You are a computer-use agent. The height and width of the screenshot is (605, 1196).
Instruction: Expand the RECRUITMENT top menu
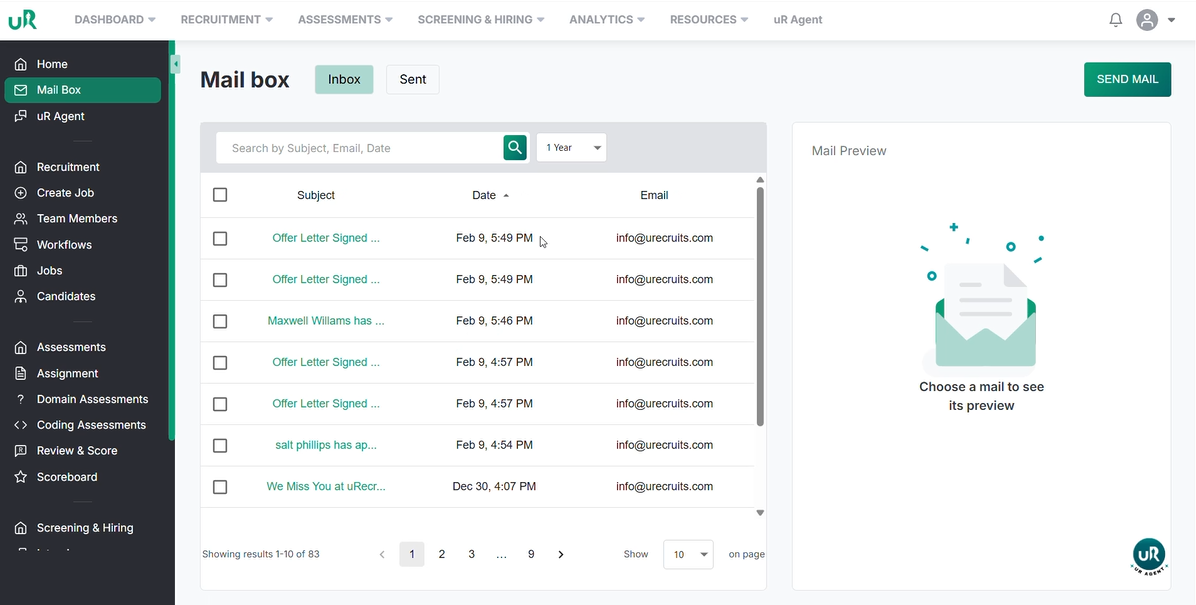coord(226,20)
